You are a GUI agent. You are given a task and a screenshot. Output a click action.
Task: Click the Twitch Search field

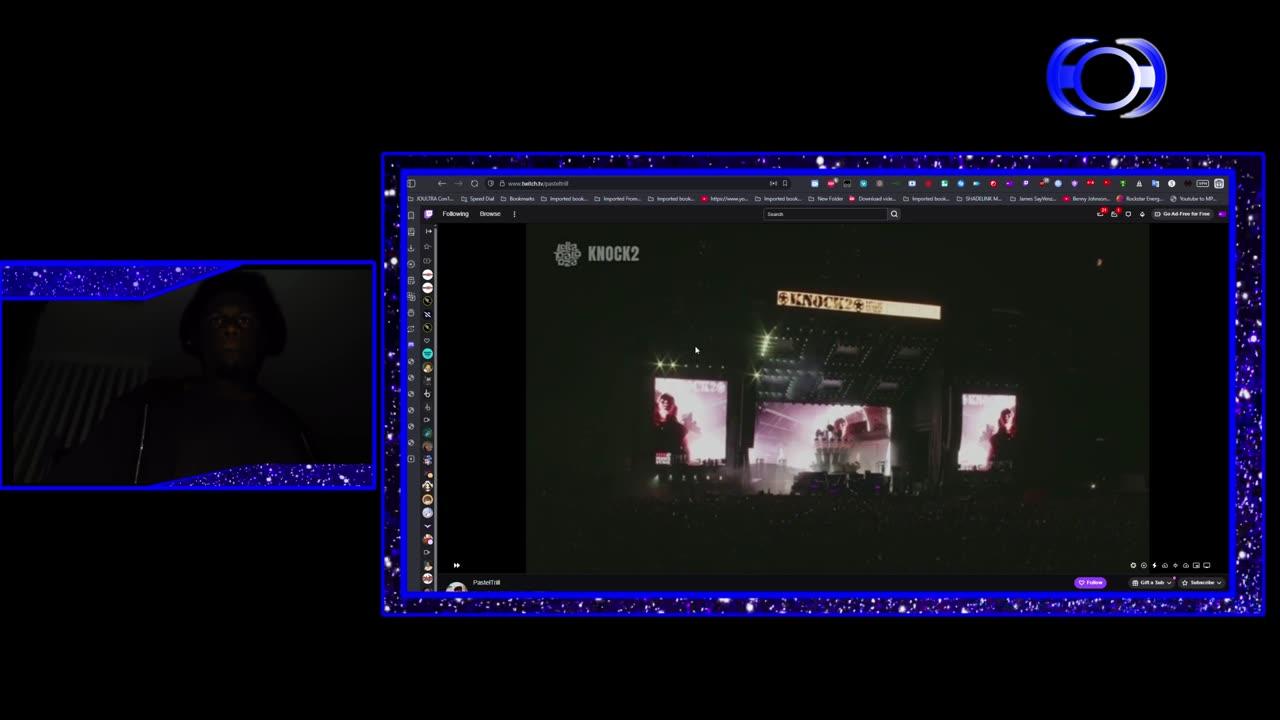tap(825, 214)
